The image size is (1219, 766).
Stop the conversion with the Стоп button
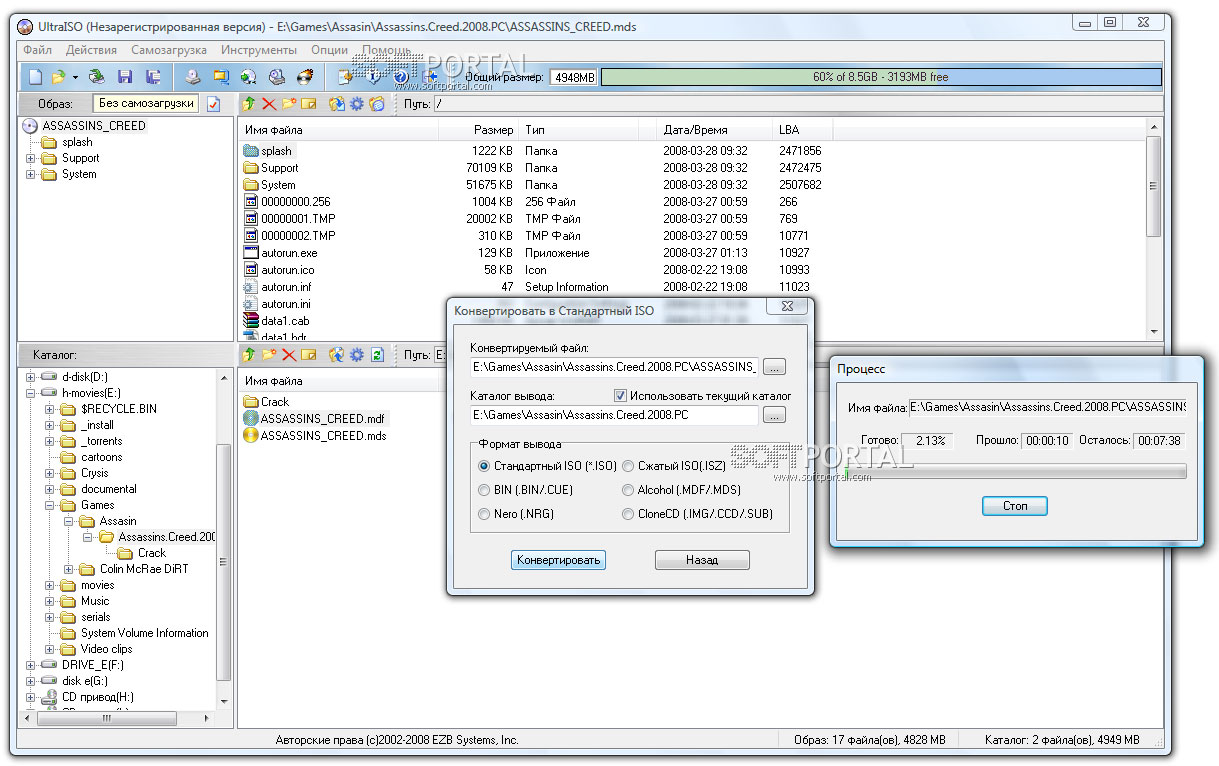point(1015,506)
